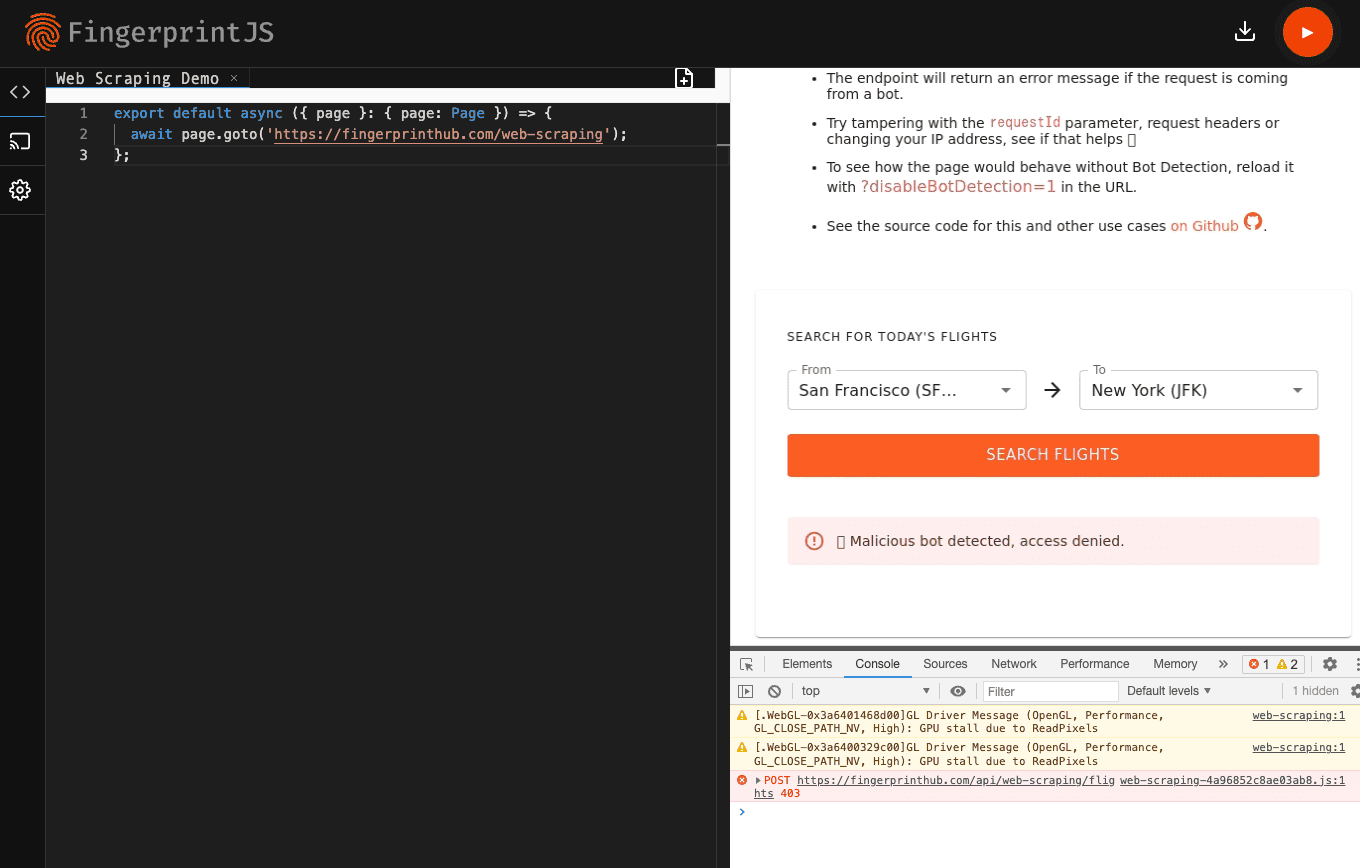Open DevTools settings via the gear icon
This screenshot has width=1360, height=868.
[x=1330, y=663]
